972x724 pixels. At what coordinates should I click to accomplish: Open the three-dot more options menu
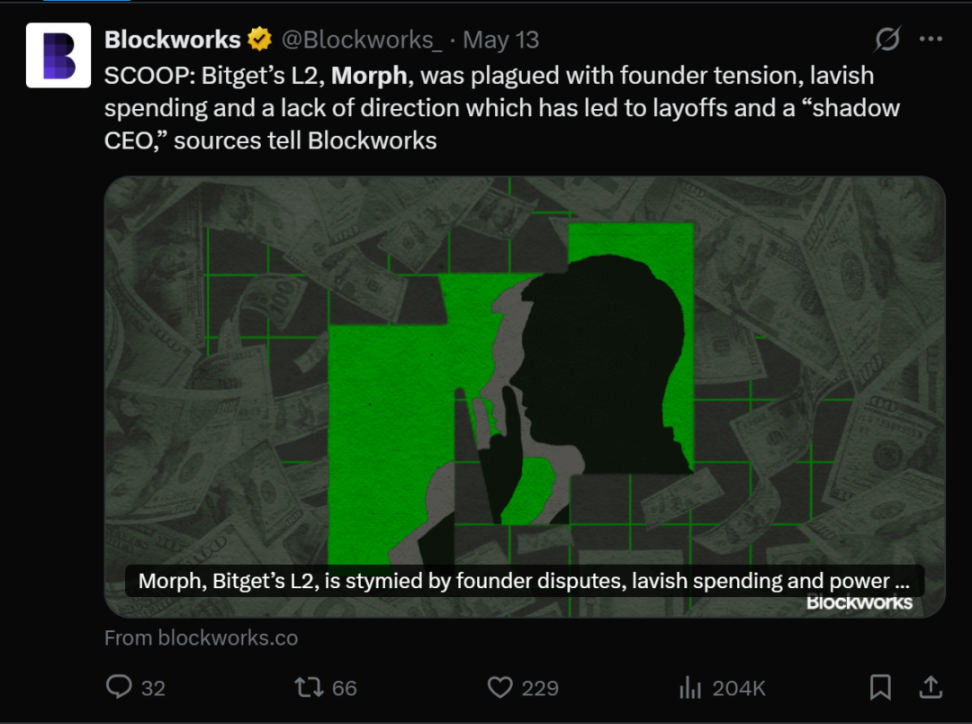pyautogui.click(x=930, y=39)
